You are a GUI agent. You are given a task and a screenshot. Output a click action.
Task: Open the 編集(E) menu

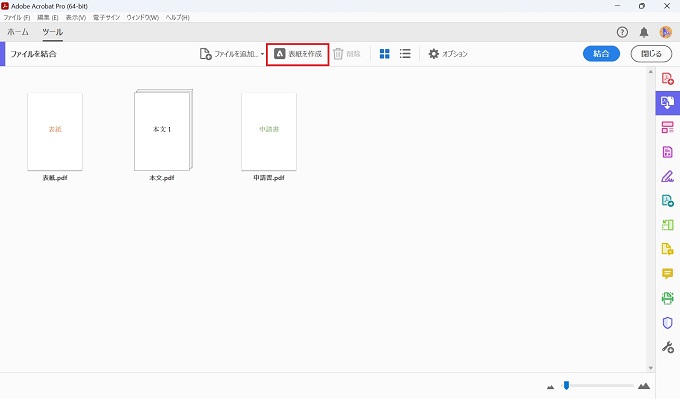pos(48,17)
